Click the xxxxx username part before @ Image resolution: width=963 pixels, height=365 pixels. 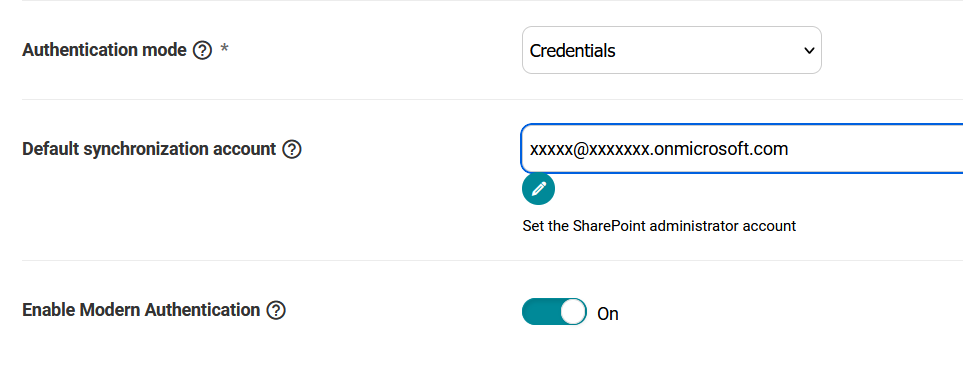pos(550,149)
